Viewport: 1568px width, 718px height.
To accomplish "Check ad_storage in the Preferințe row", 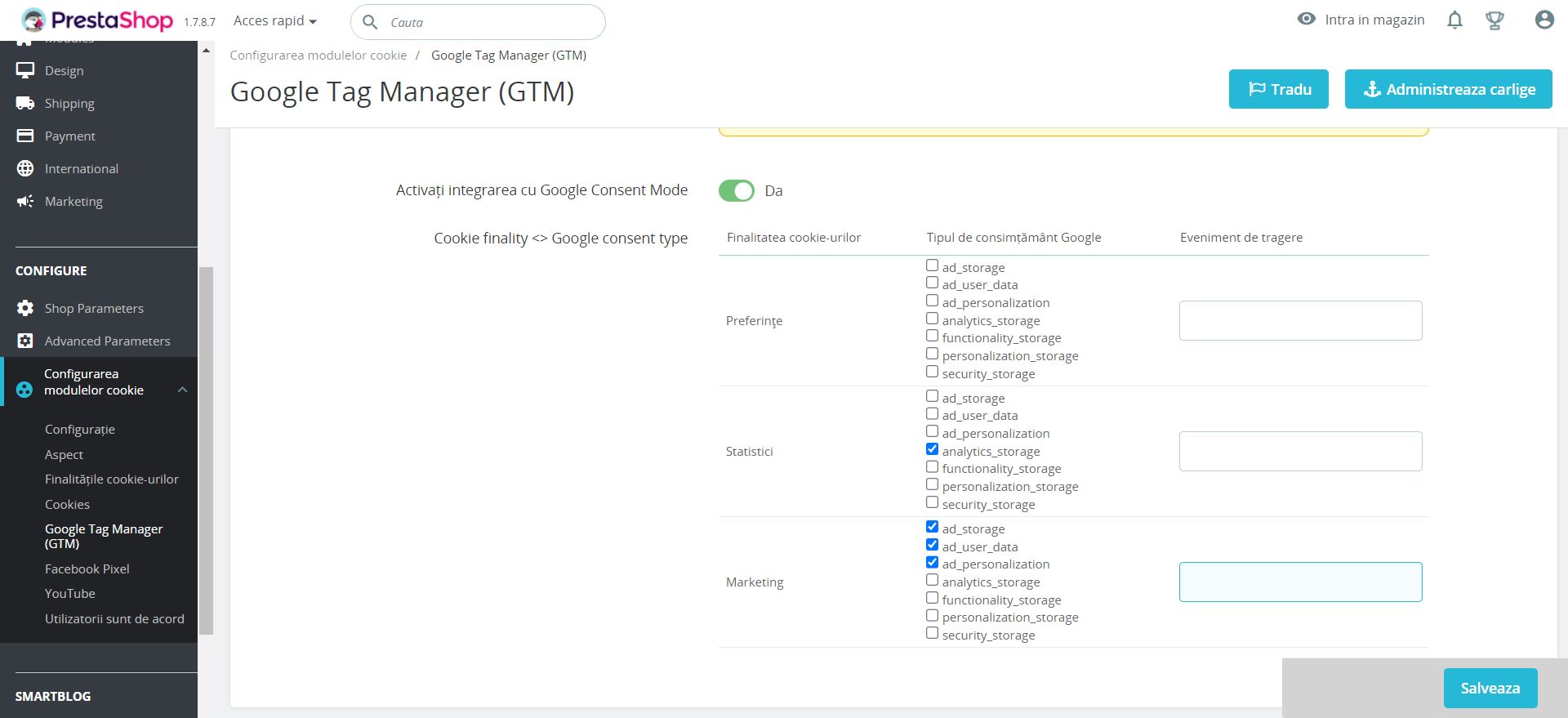I will click(x=932, y=265).
